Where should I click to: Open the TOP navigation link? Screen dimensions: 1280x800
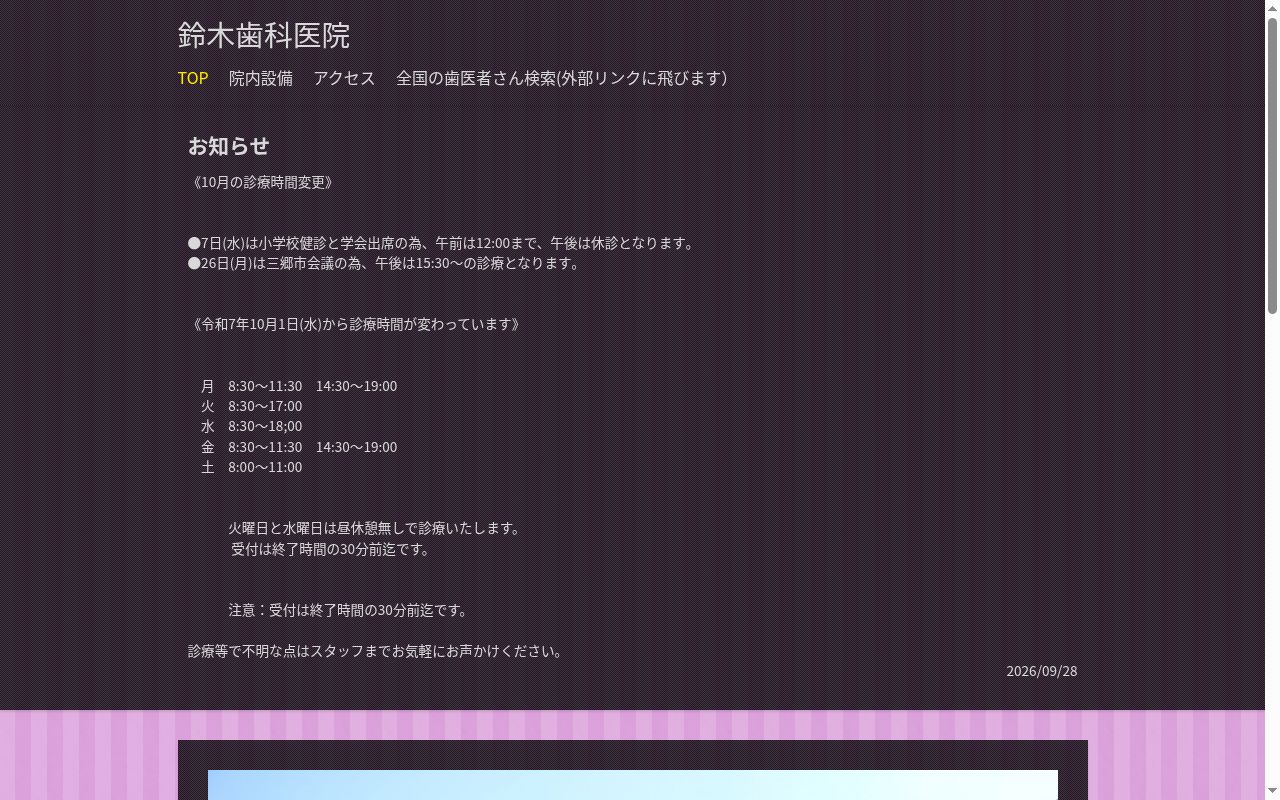[193, 78]
